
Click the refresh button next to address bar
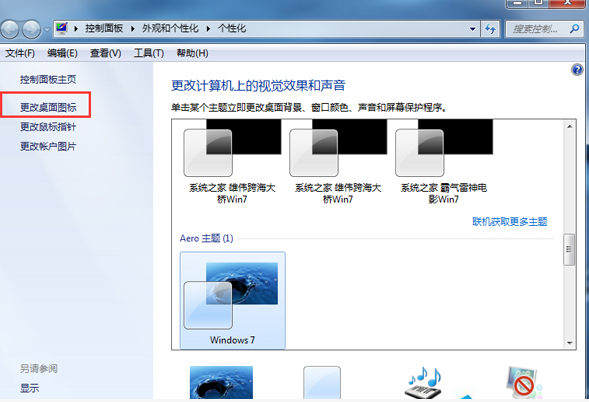490,29
